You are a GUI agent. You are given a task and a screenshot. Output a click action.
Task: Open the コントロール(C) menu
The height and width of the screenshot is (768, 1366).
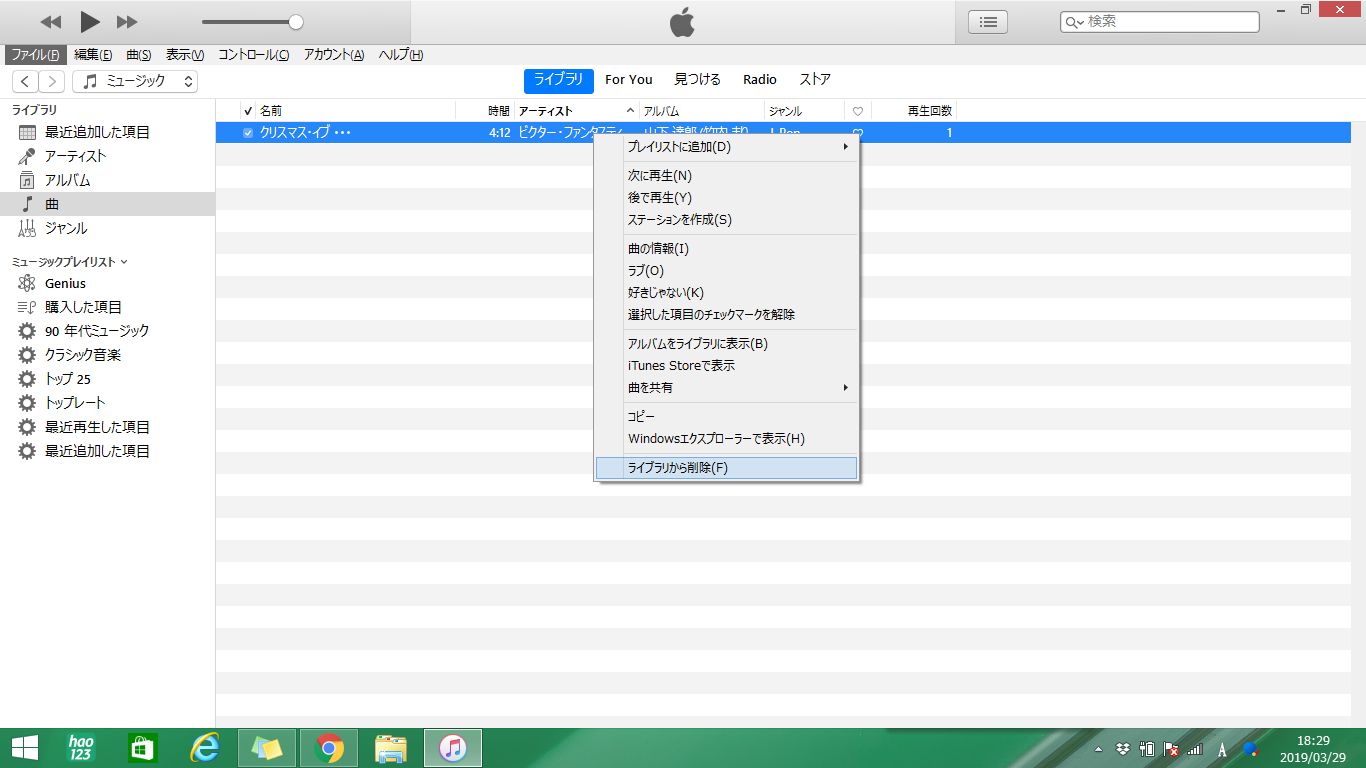tap(254, 55)
